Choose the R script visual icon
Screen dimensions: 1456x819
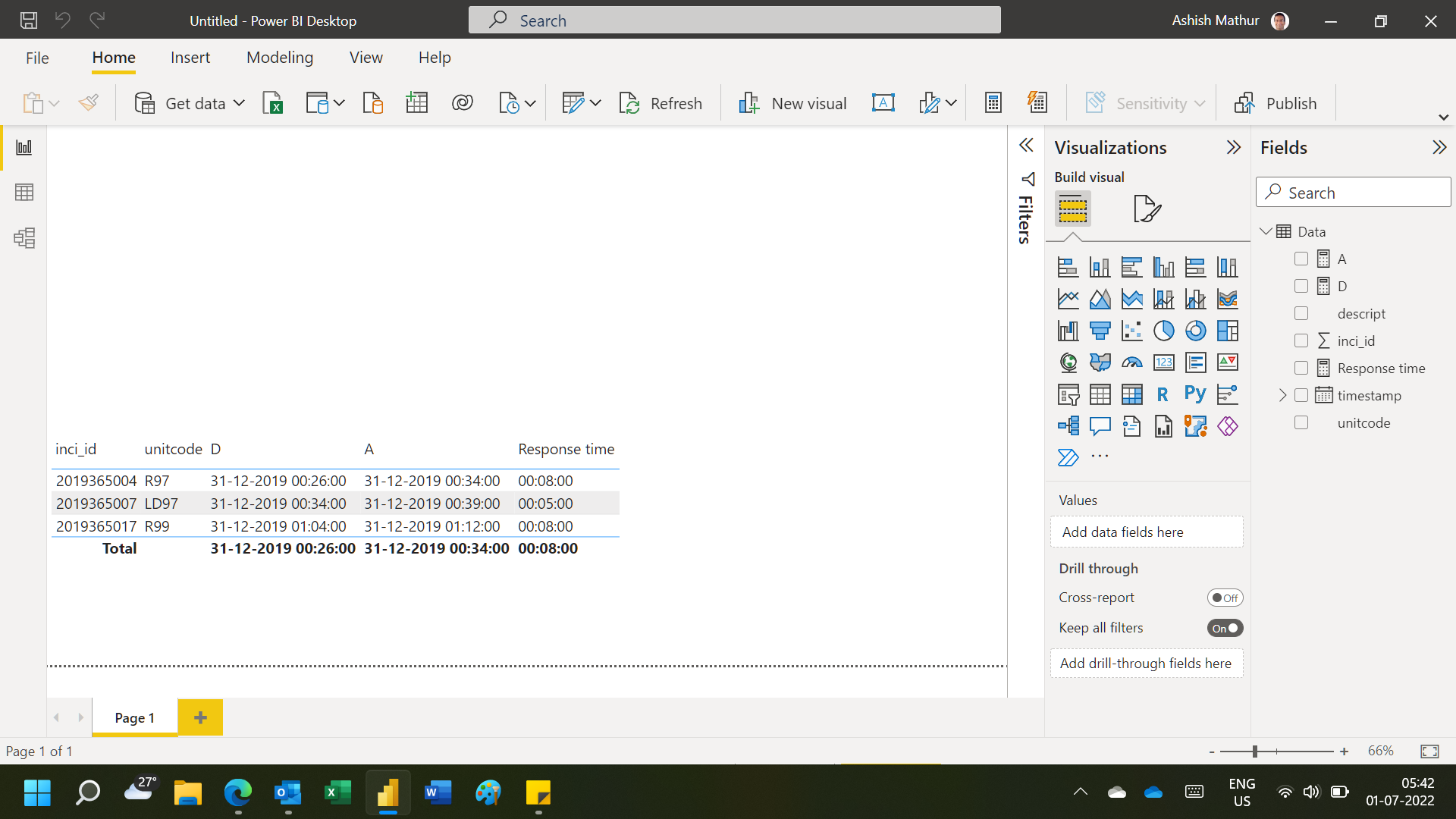pyautogui.click(x=1163, y=394)
